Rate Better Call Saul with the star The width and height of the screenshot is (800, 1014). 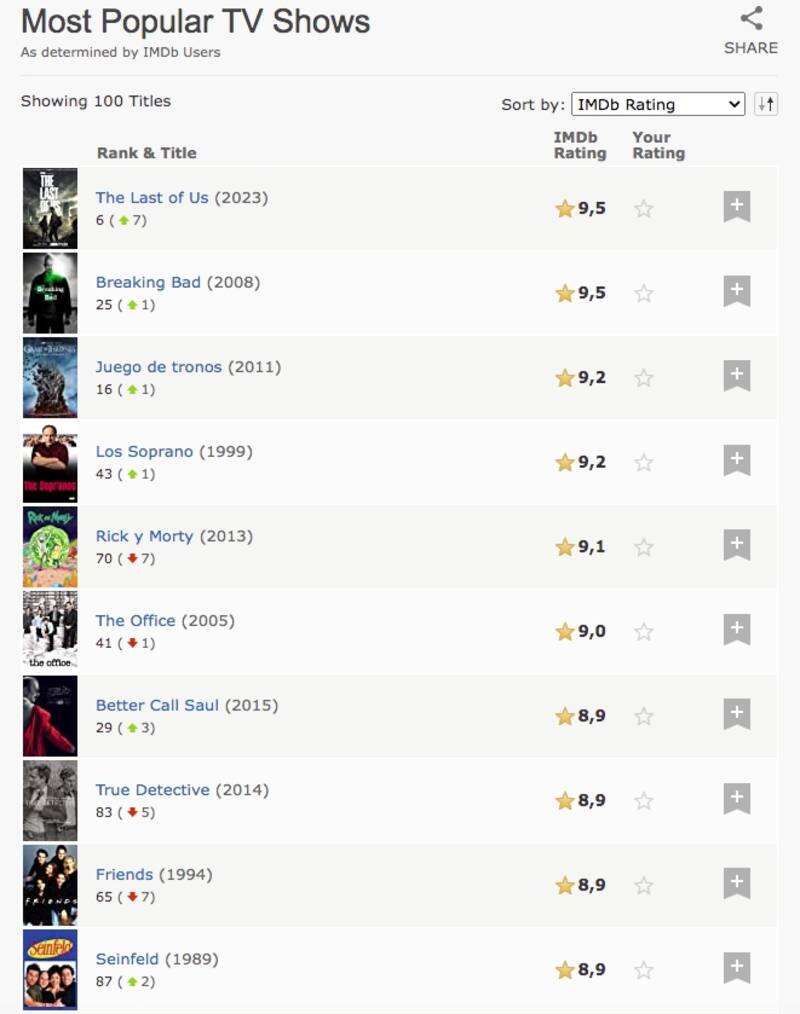pyautogui.click(x=644, y=716)
